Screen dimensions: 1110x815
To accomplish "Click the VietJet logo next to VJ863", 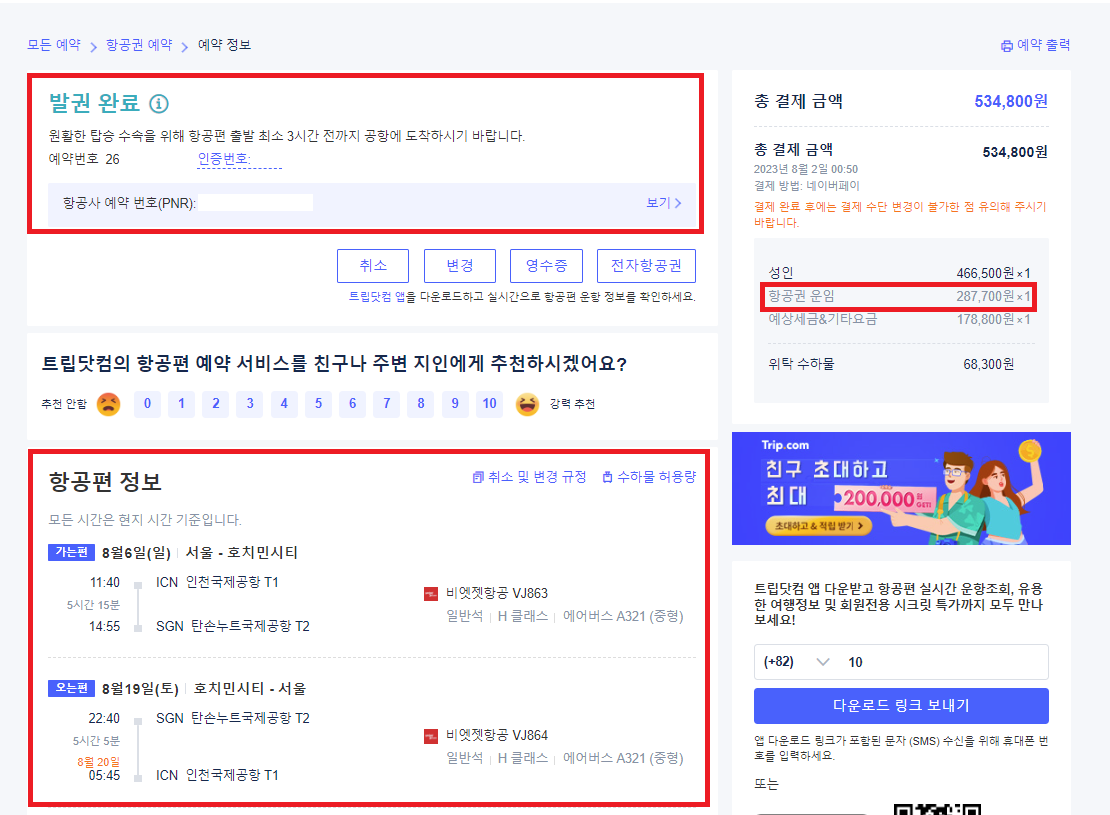I will point(431,594).
